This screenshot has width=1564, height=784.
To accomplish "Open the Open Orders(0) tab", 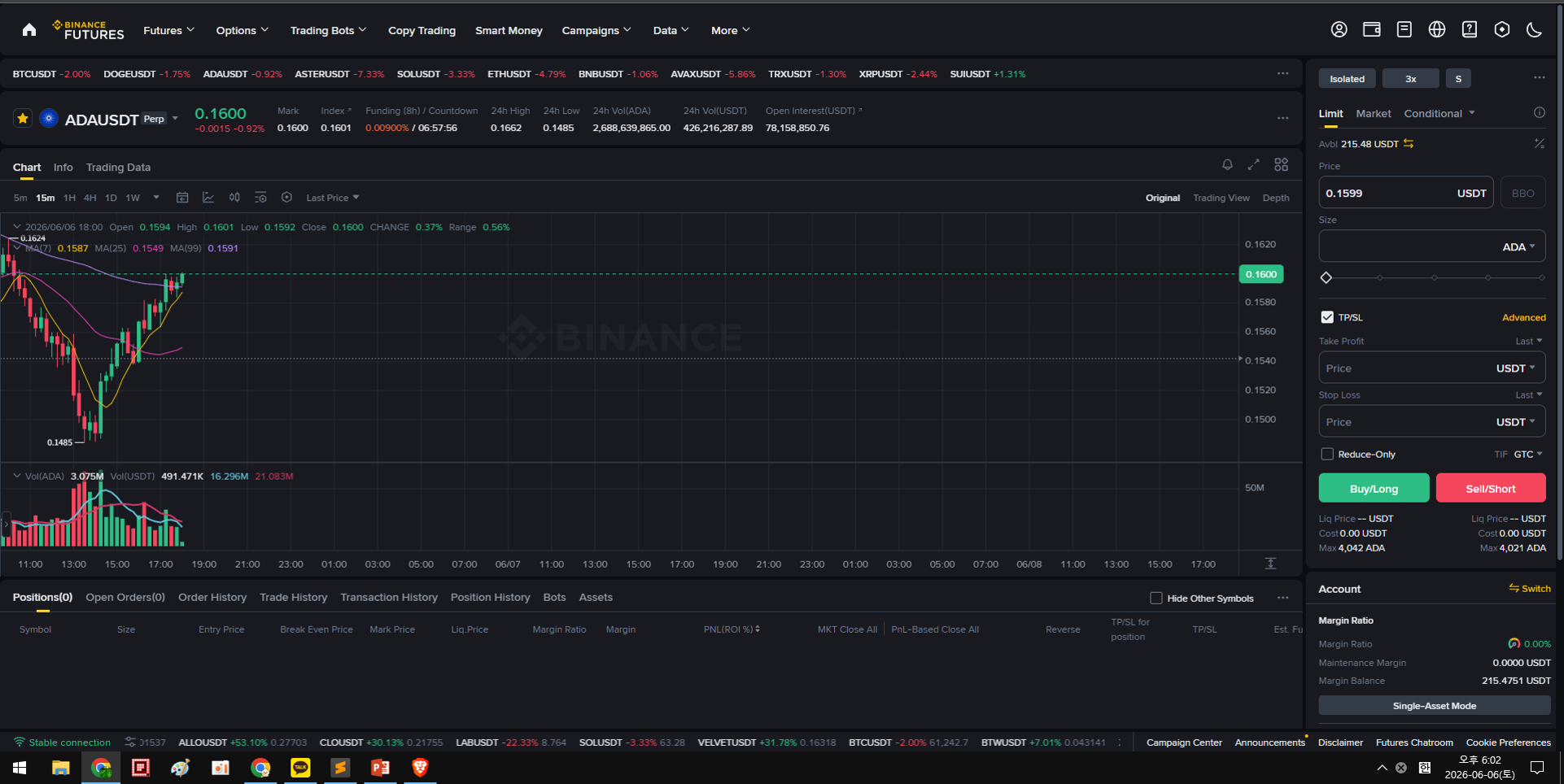I will (x=125, y=597).
